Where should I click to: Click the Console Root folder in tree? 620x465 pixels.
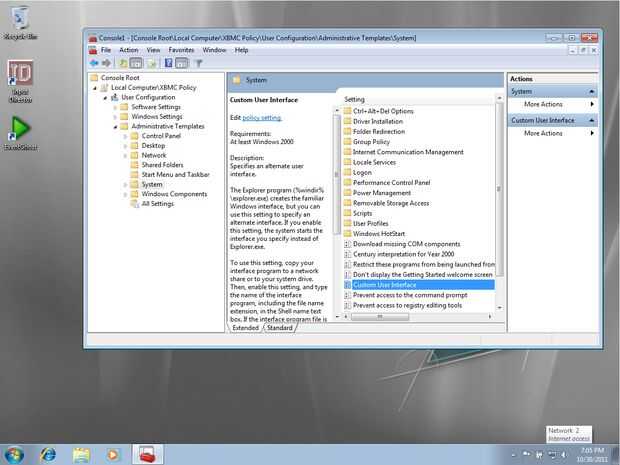[95, 78]
